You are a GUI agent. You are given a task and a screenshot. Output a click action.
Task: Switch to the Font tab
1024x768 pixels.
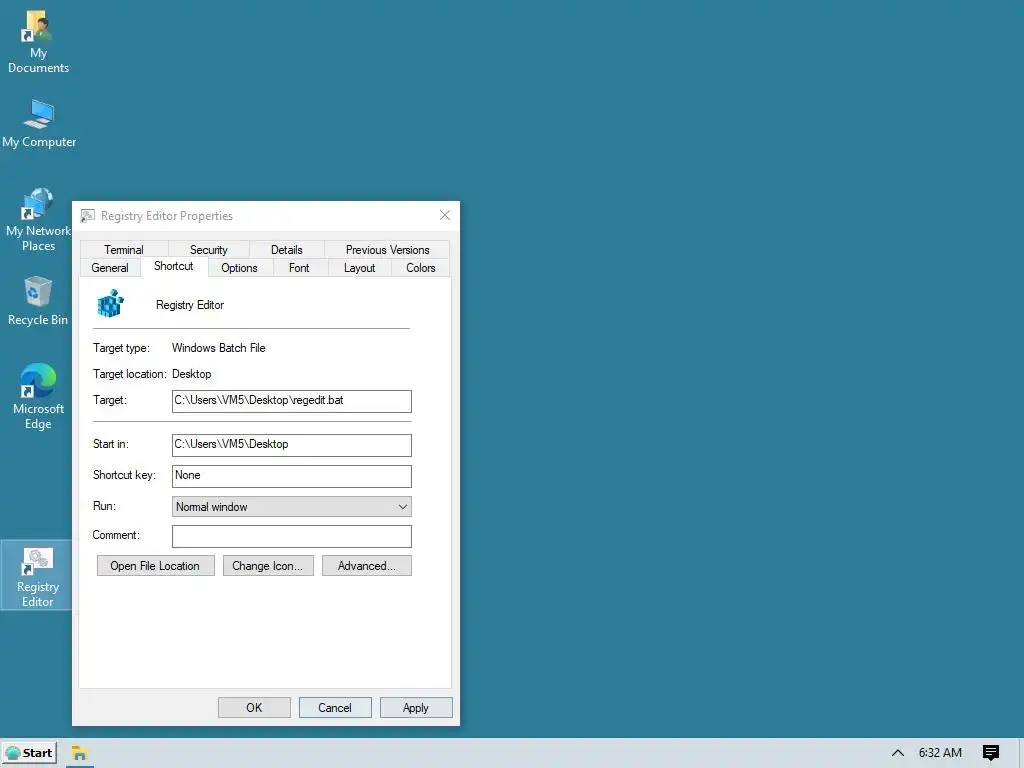pyautogui.click(x=299, y=268)
